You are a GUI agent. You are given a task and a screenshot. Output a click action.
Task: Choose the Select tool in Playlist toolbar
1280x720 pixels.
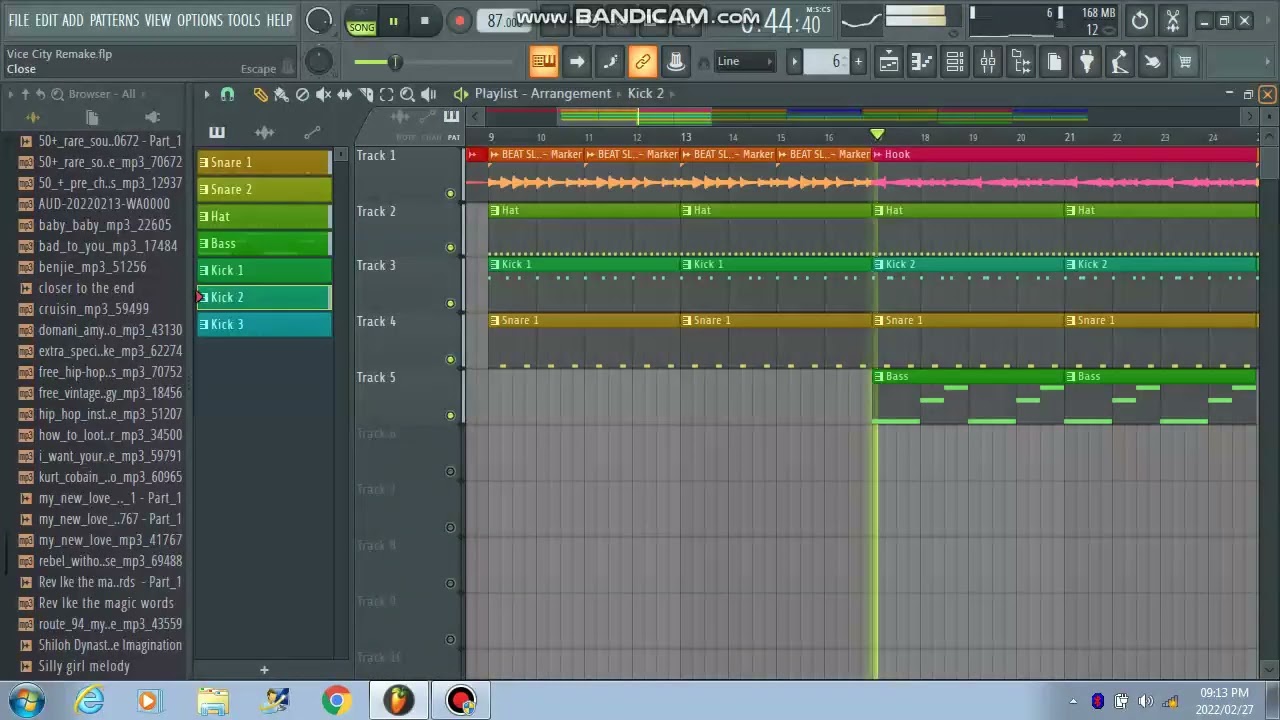click(386, 94)
